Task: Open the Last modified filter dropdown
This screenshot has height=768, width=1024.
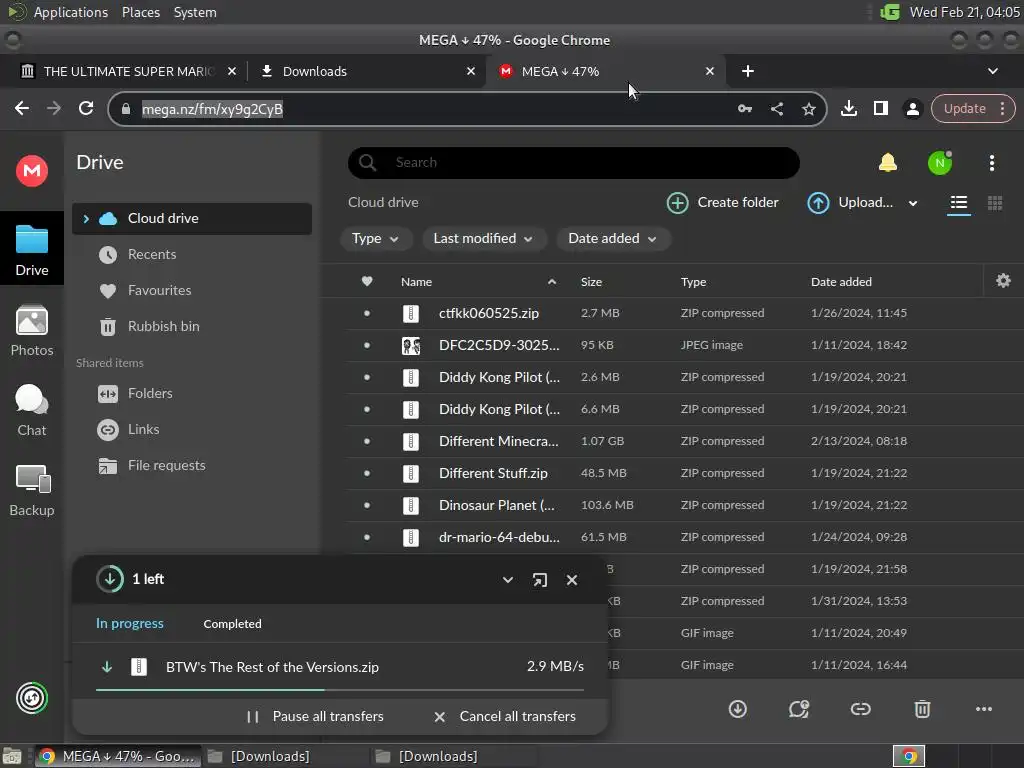Action: tap(483, 239)
